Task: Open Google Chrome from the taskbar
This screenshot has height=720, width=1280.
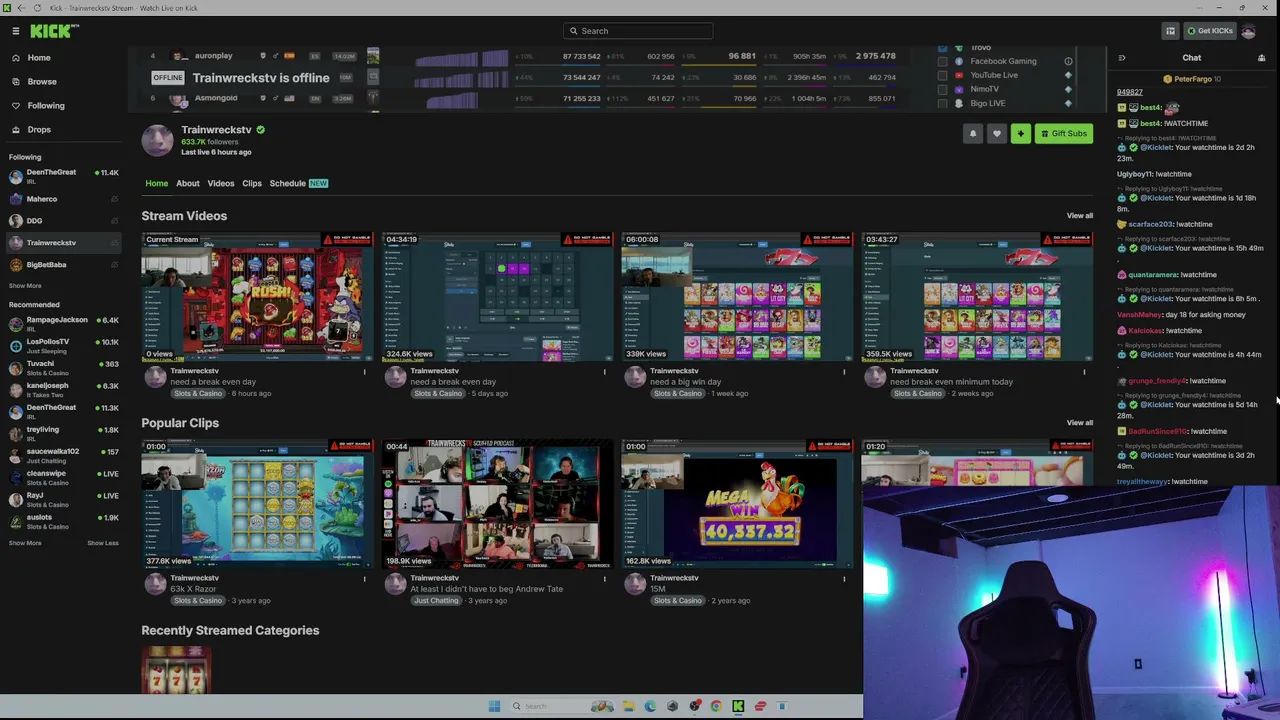Action: [x=716, y=706]
